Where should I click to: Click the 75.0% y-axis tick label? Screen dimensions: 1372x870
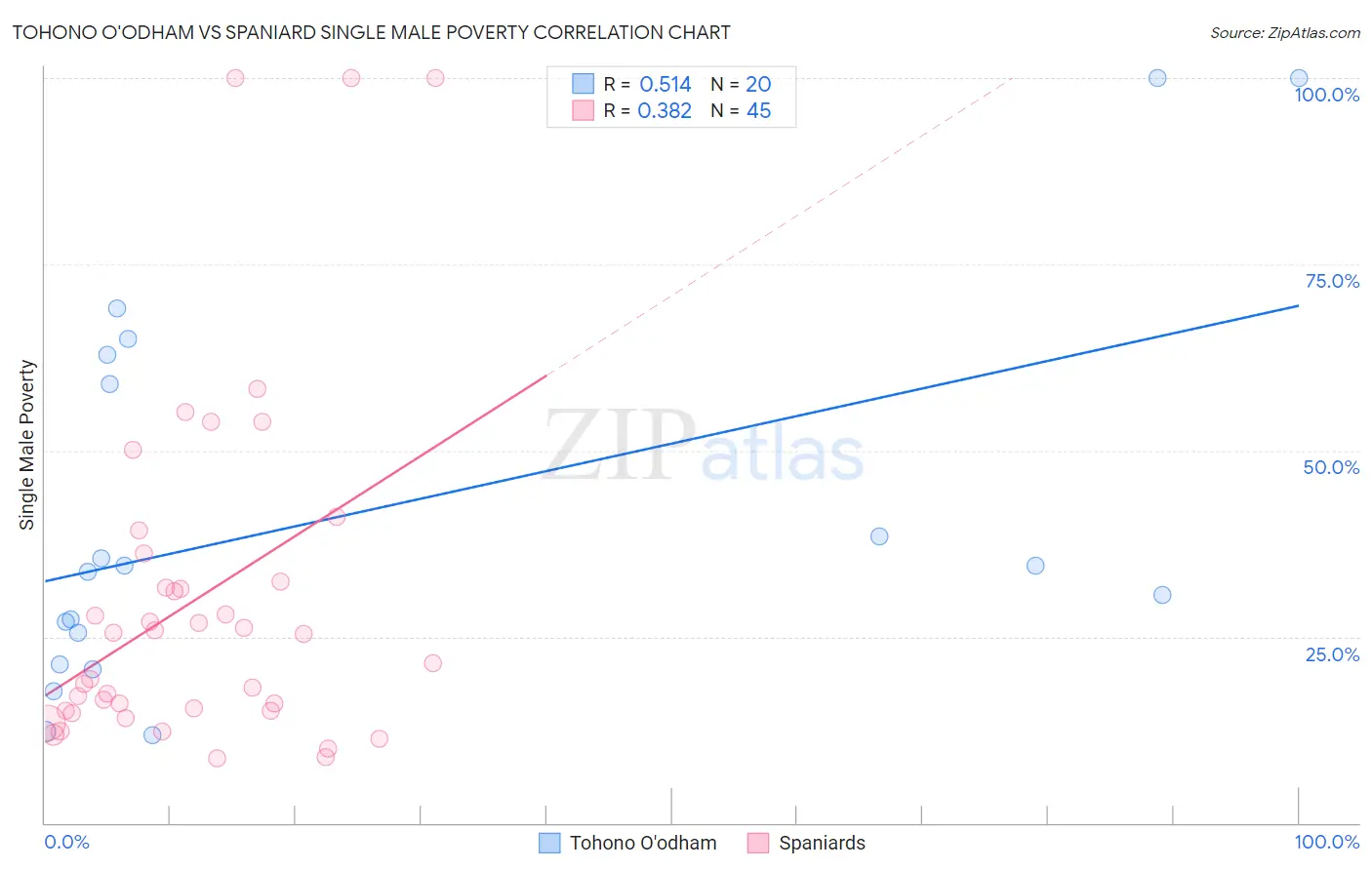[x=1332, y=281]
